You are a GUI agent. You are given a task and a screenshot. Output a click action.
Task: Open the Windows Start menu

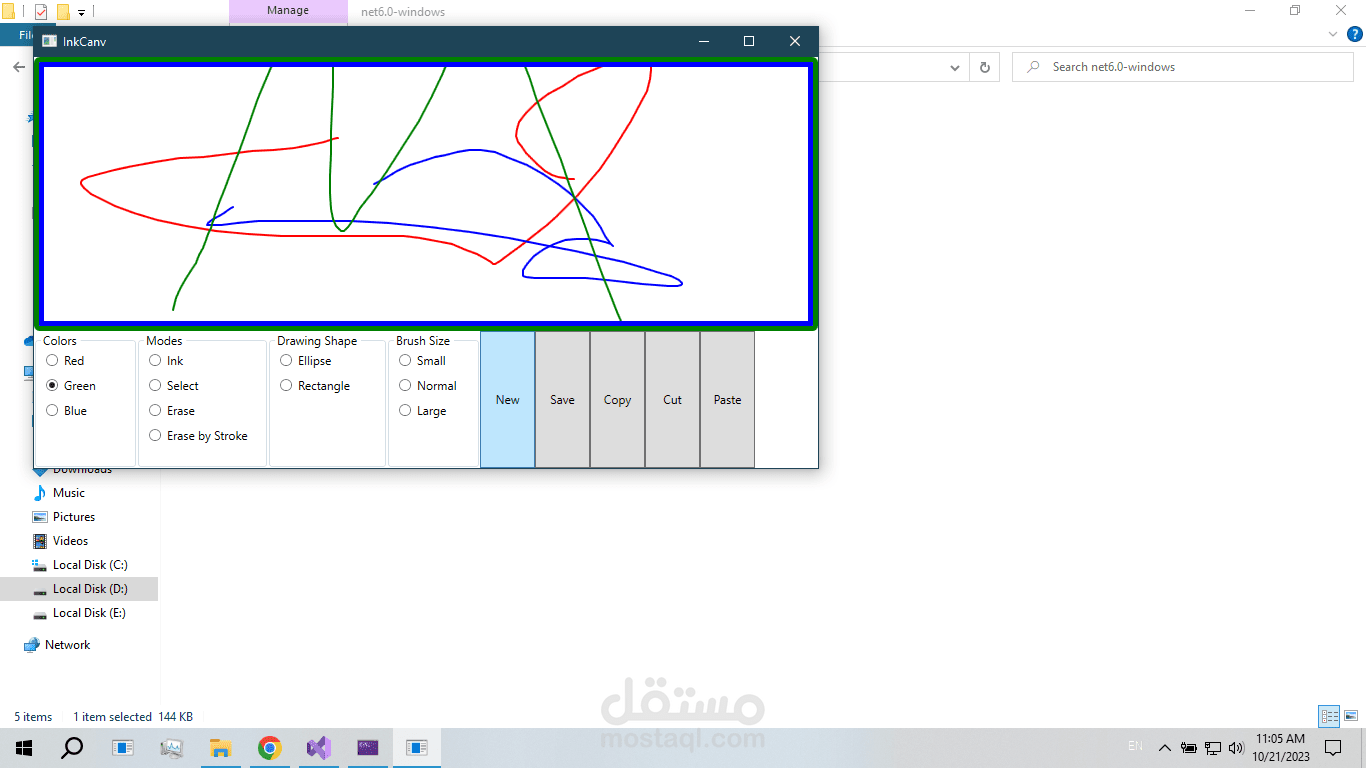tap(24, 748)
